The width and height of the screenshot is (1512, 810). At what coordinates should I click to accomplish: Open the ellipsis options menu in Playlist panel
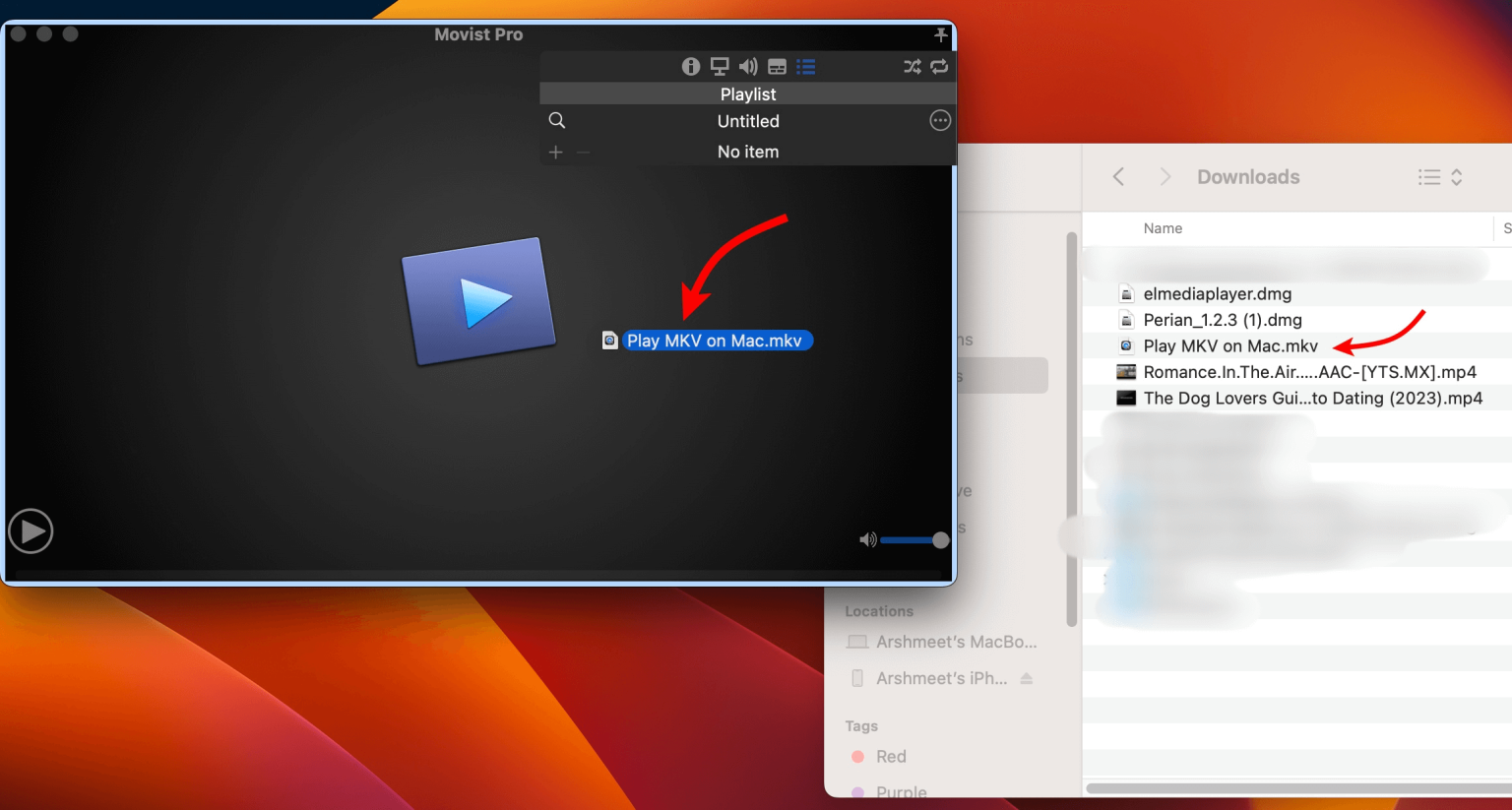[939, 119]
